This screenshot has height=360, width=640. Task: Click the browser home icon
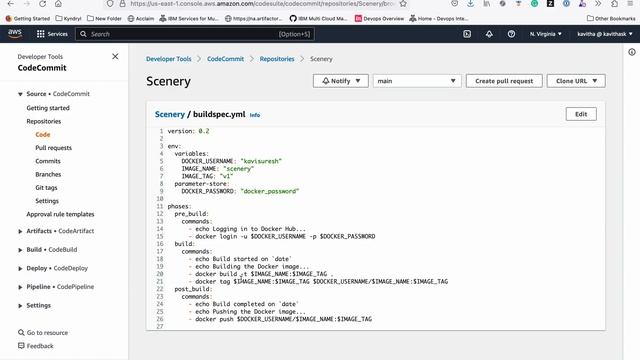58,4
